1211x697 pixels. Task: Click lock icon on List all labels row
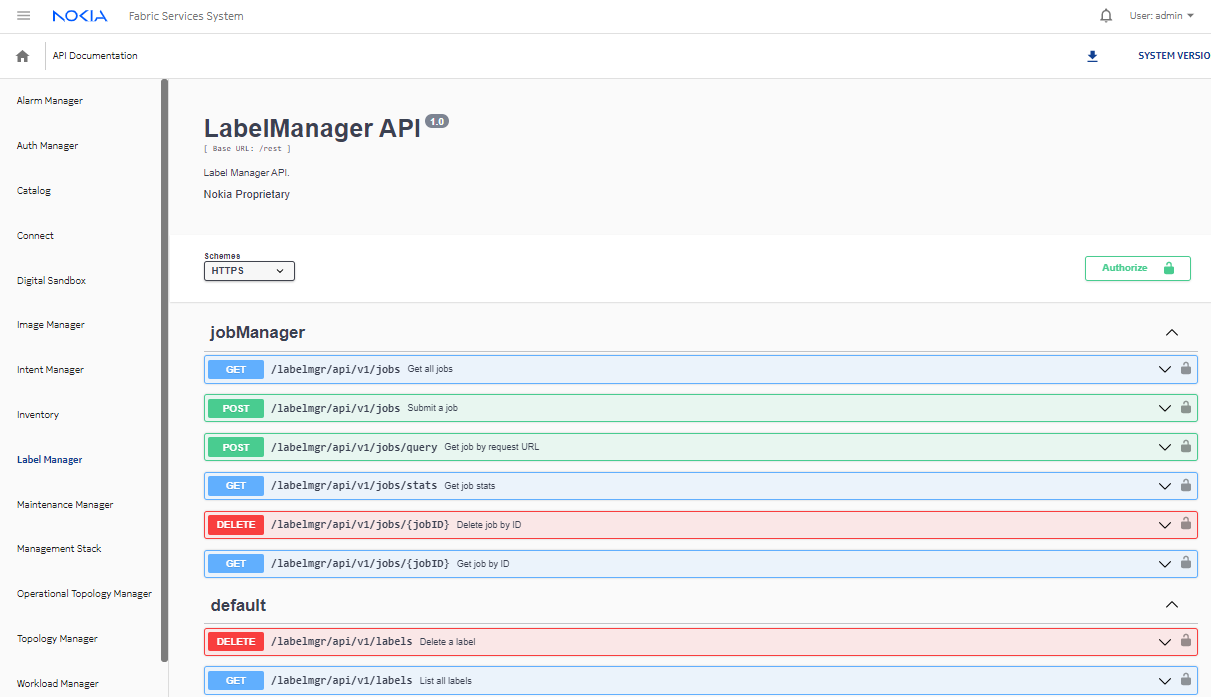[1186, 680]
